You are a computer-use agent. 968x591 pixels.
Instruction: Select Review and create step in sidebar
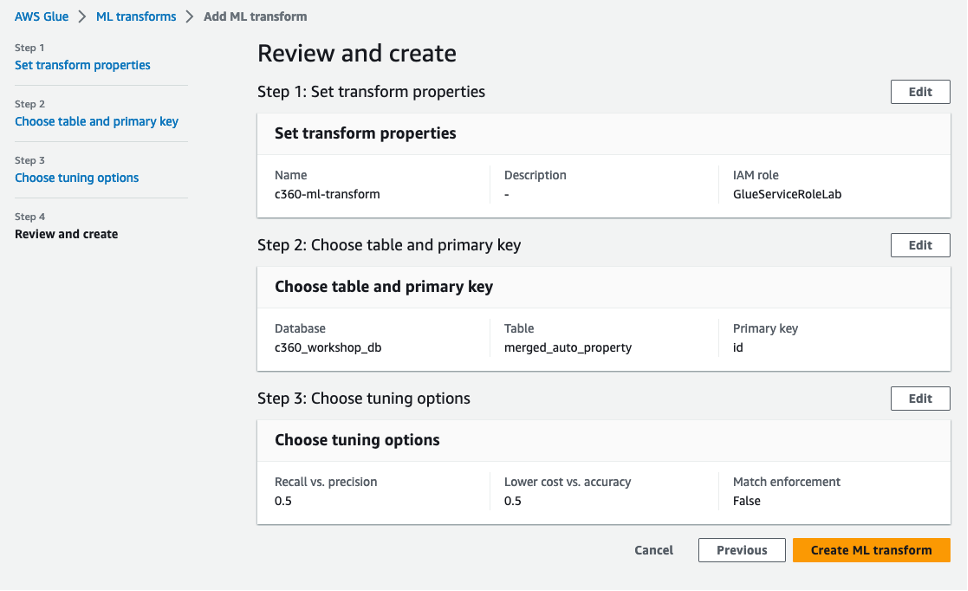coord(66,234)
